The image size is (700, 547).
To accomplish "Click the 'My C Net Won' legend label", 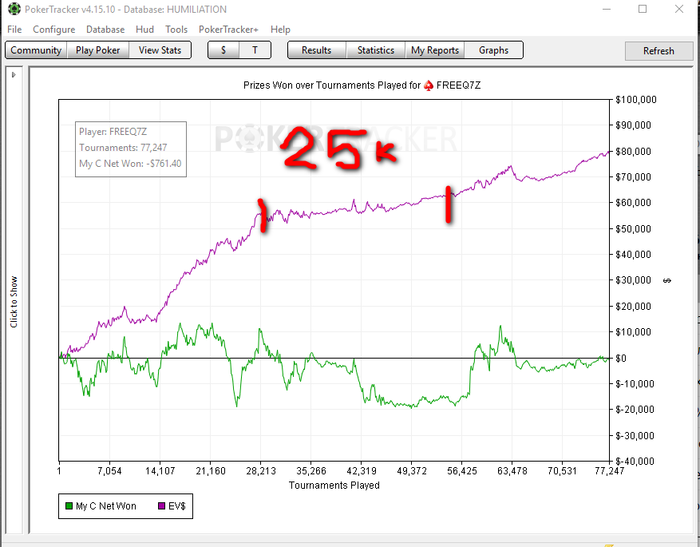I will 106,506.
